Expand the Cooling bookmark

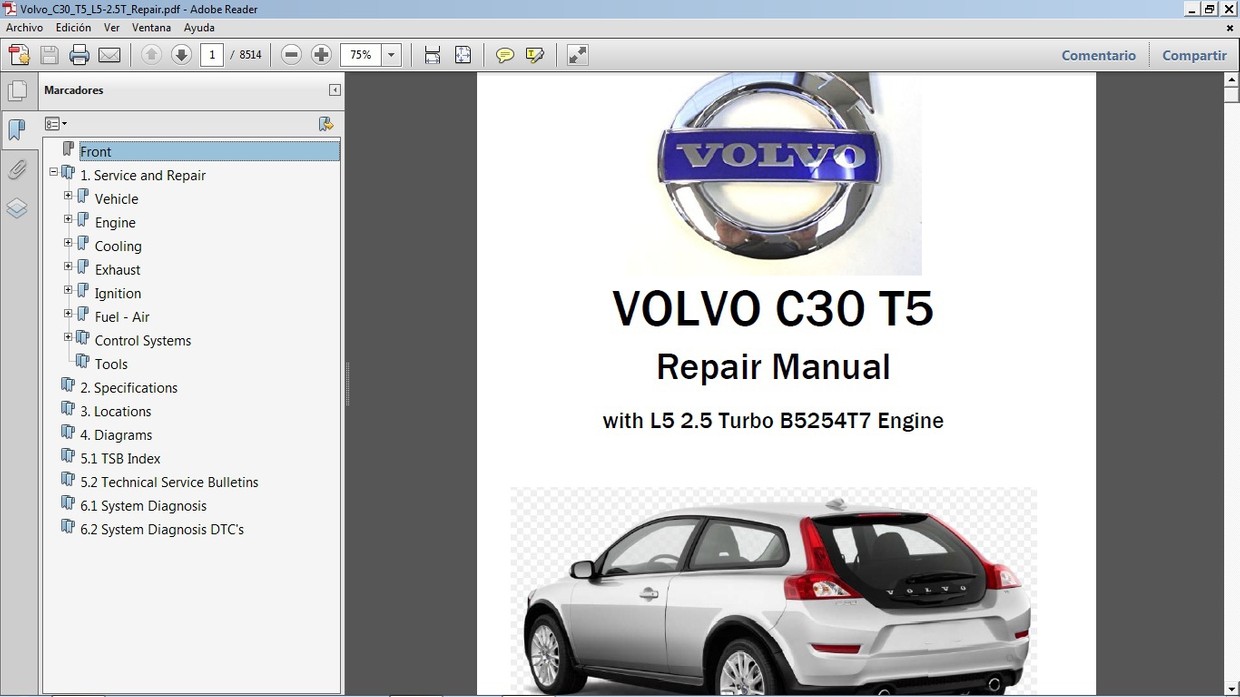(x=68, y=243)
